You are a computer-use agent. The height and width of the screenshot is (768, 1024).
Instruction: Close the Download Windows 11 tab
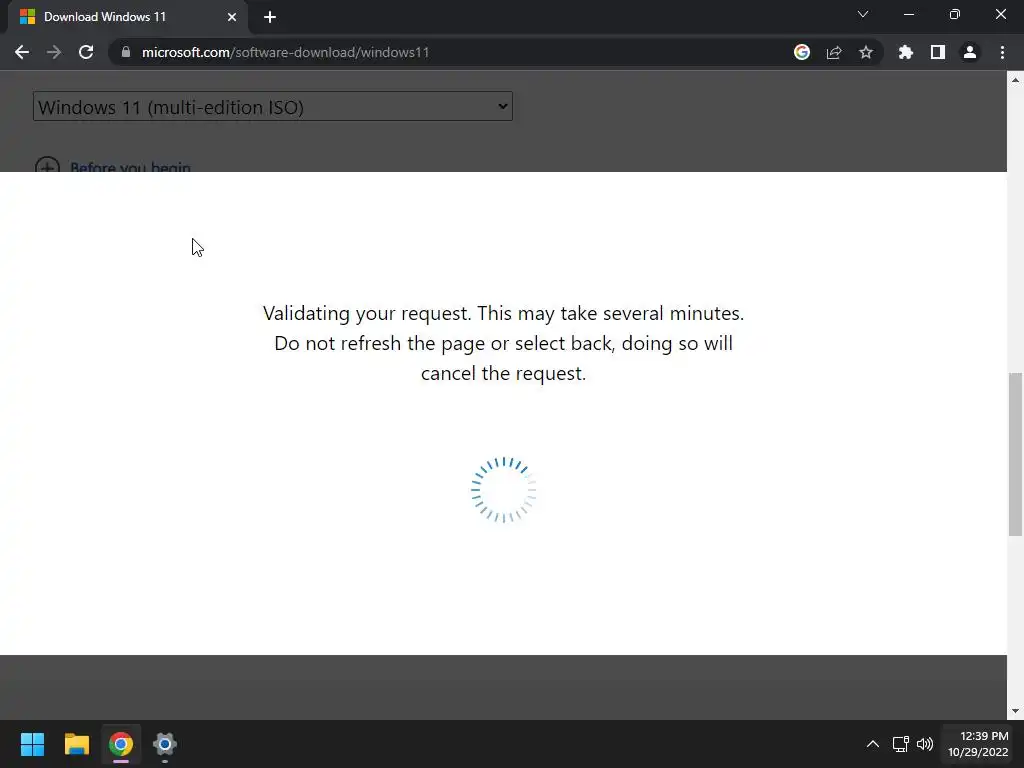click(232, 17)
